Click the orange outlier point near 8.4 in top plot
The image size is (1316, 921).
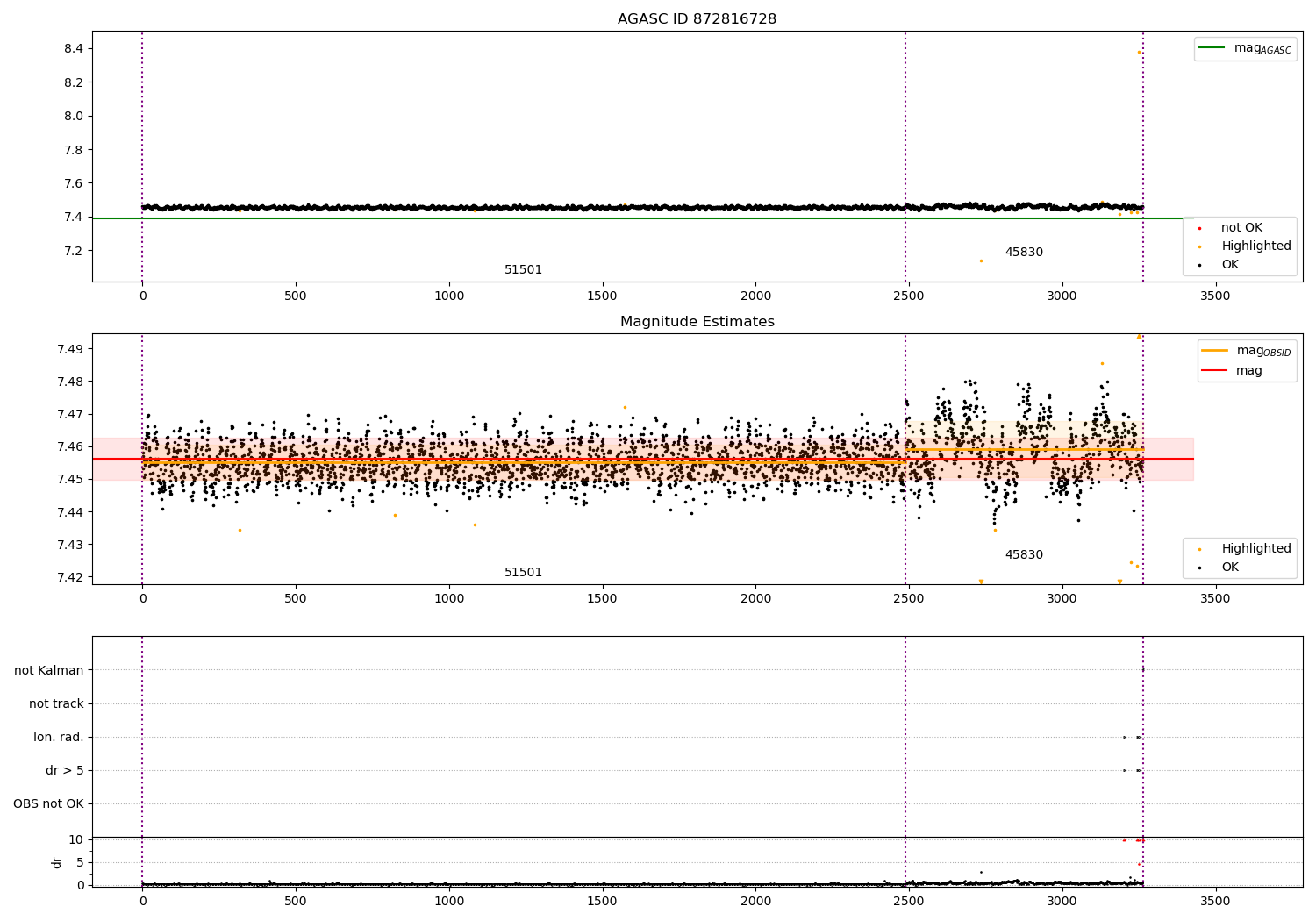tap(1139, 52)
